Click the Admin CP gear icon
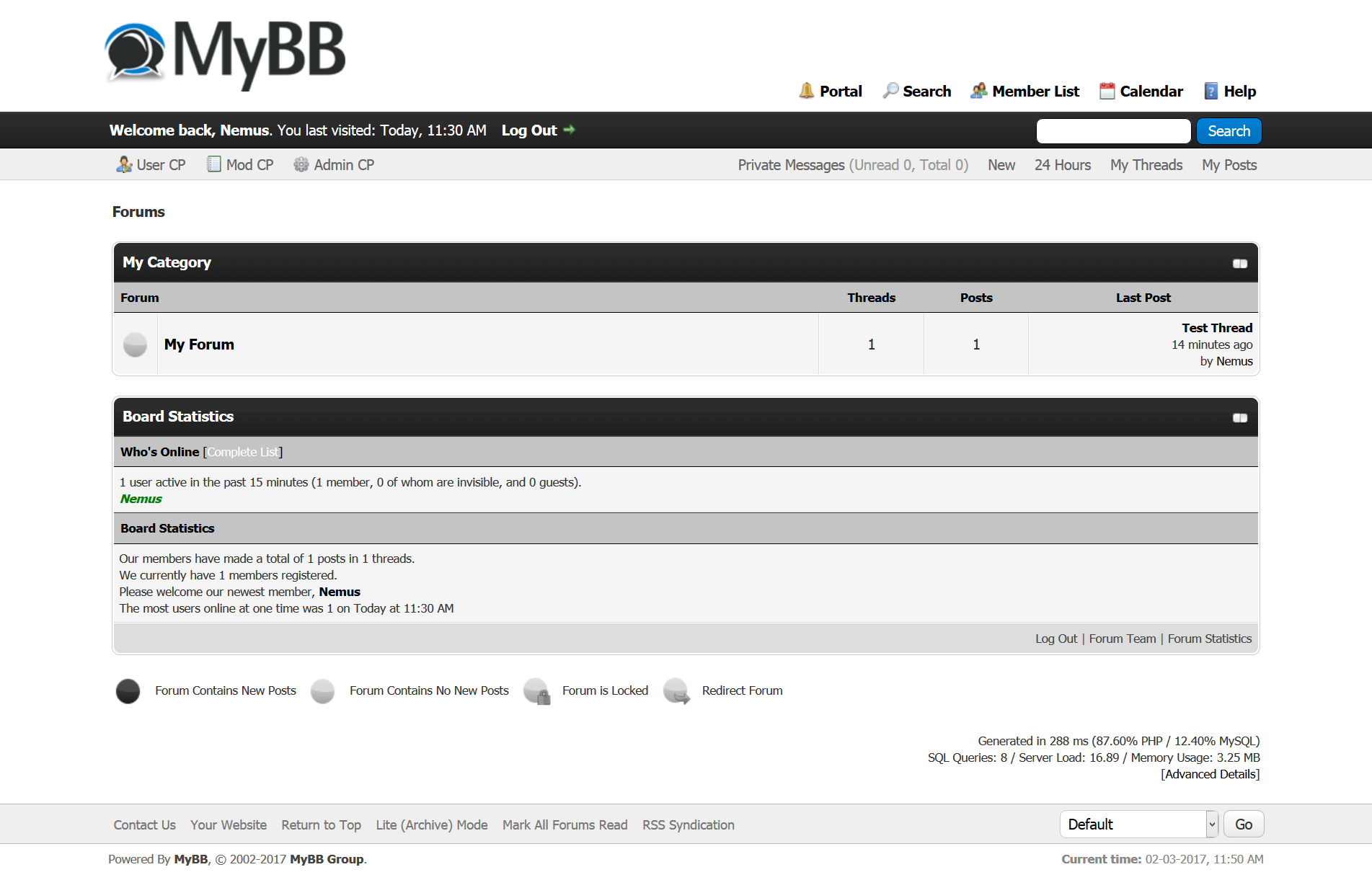 tap(301, 164)
